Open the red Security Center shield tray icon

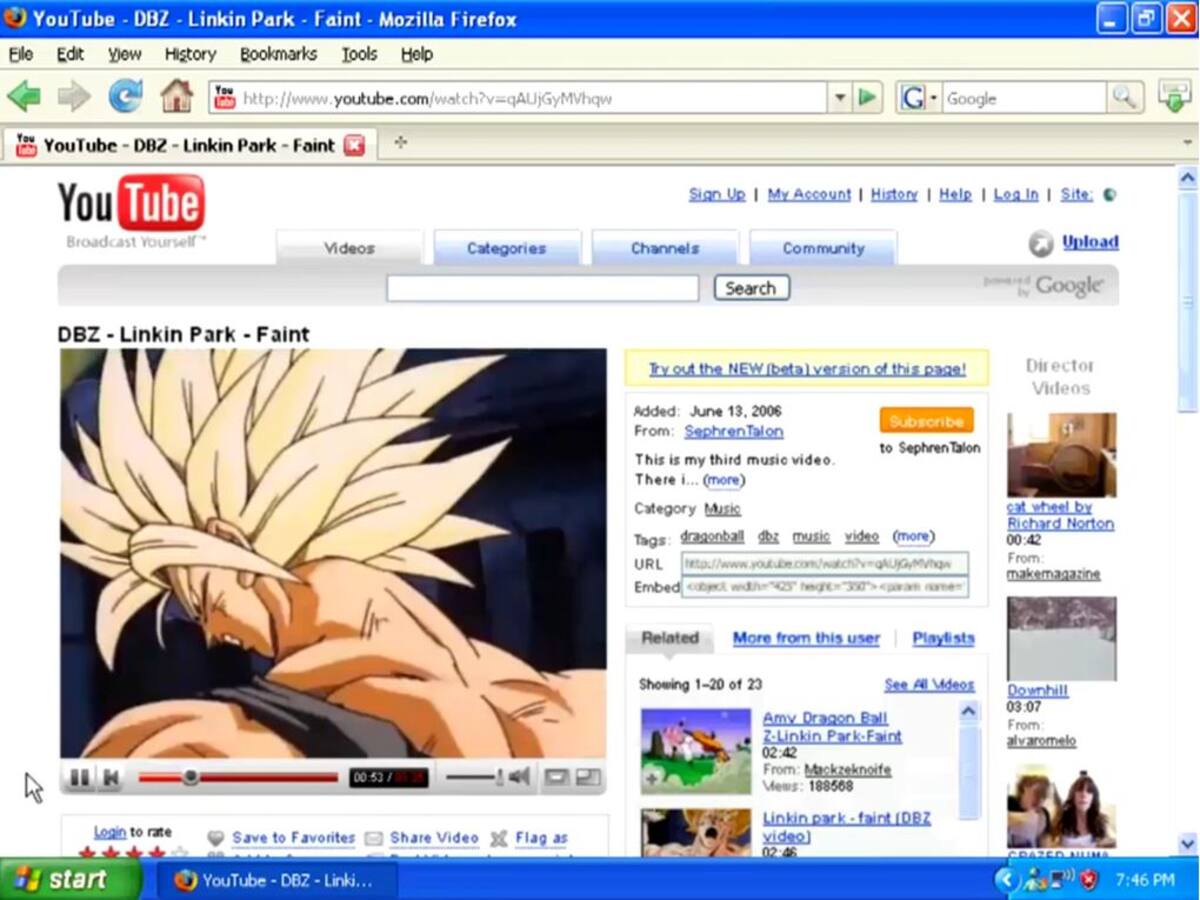pos(1088,880)
